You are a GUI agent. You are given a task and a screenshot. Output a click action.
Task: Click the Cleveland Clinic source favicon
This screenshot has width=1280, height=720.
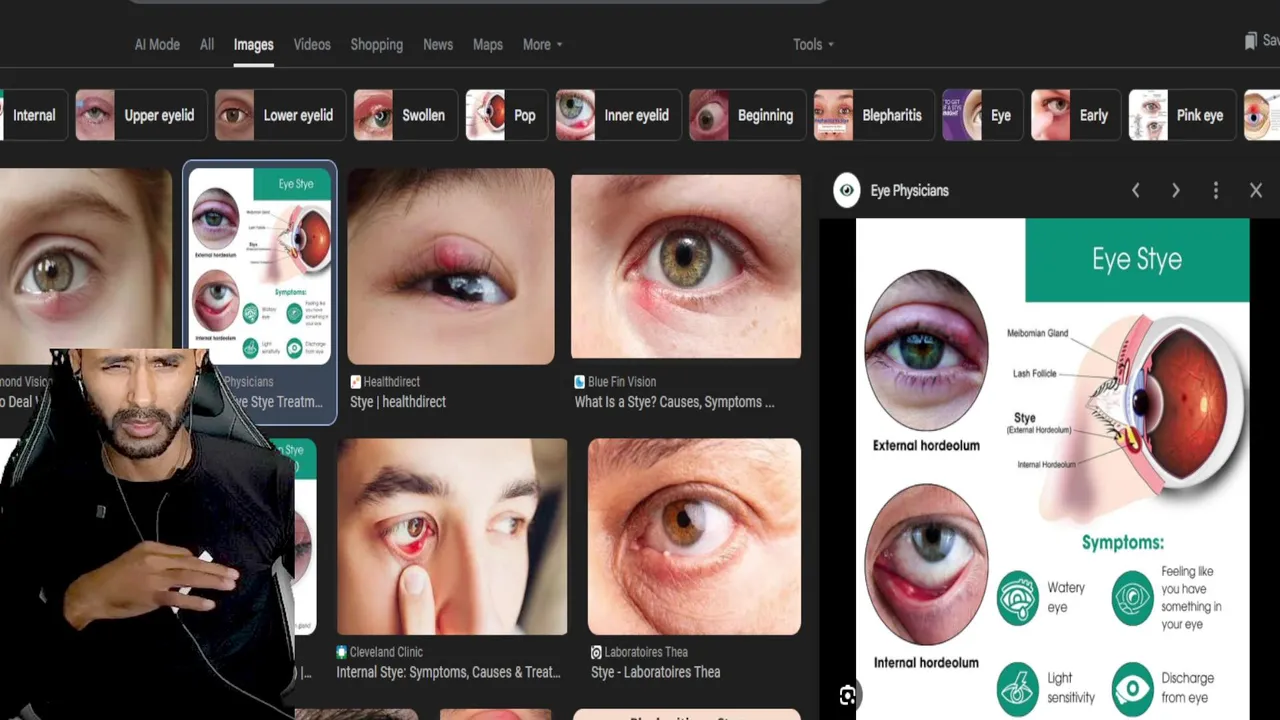pos(342,652)
